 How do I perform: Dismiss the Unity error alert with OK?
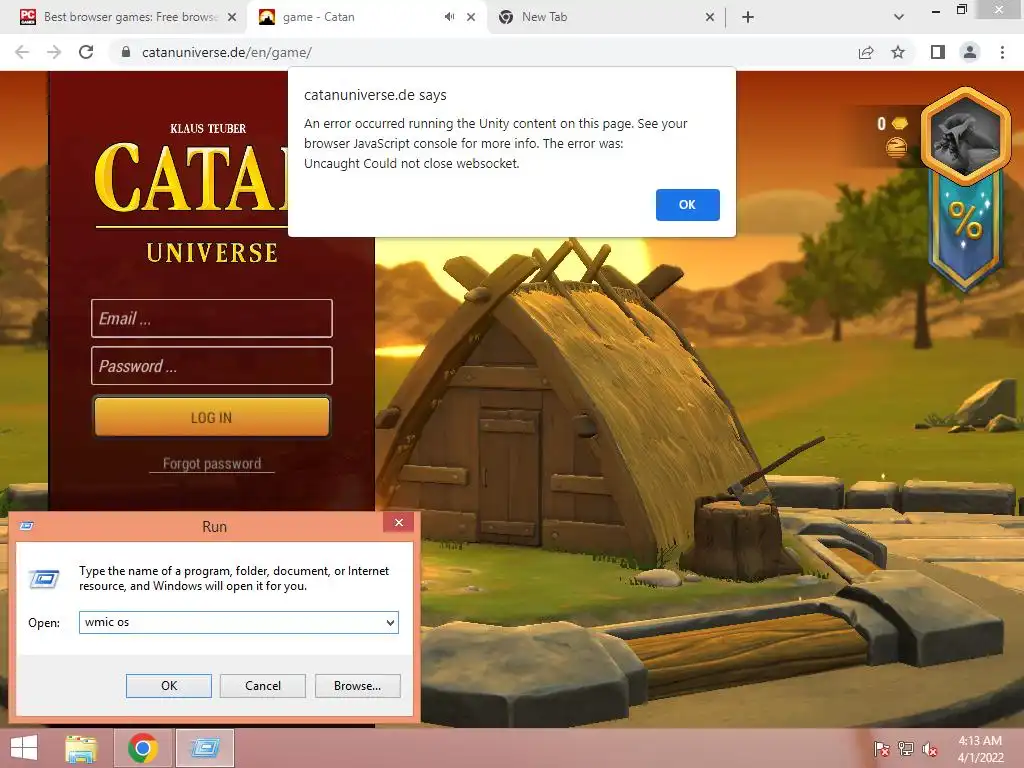688,204
